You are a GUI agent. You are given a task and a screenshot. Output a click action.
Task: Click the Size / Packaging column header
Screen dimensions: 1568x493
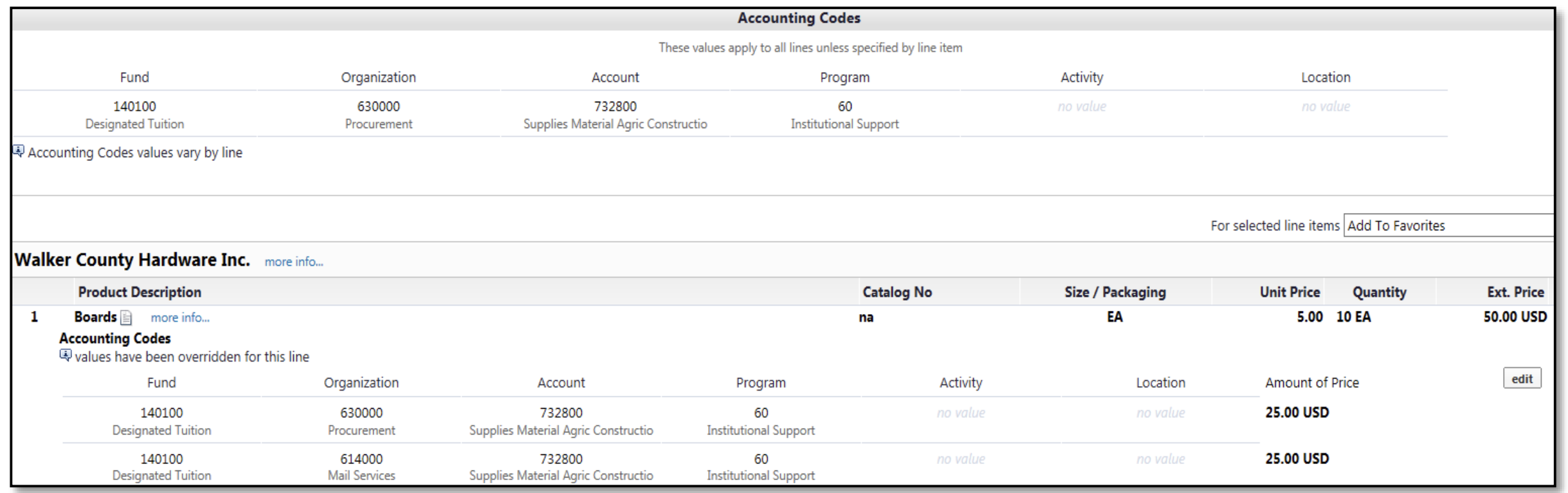pyautogui.click(x=1115, y=292)
